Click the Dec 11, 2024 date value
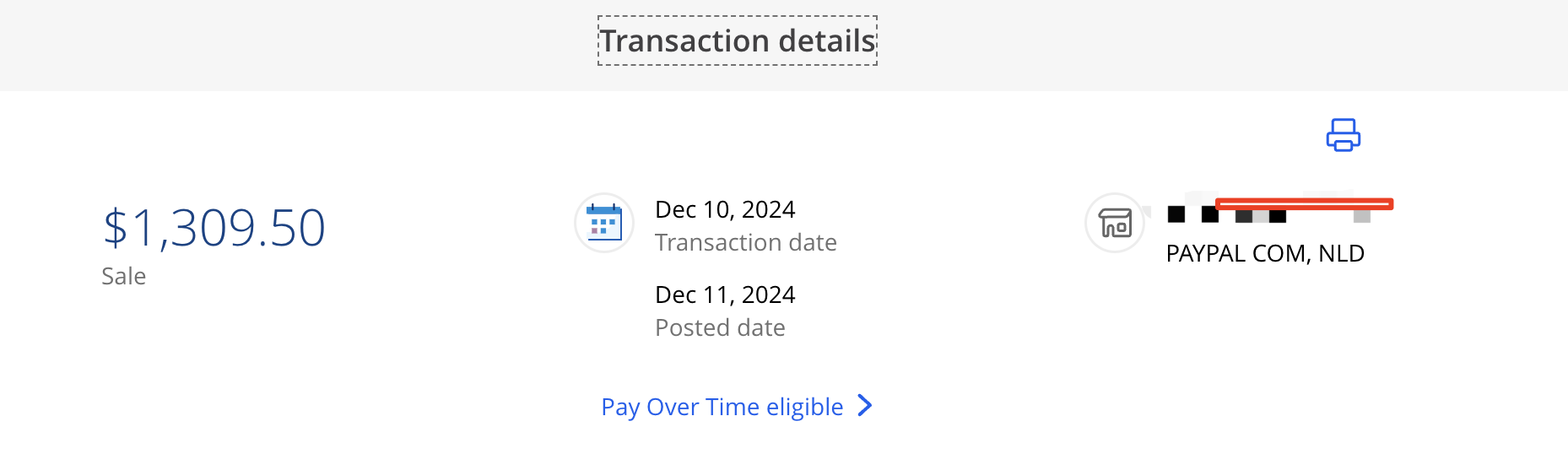The image size is (1568, 454). coord(725,295)
